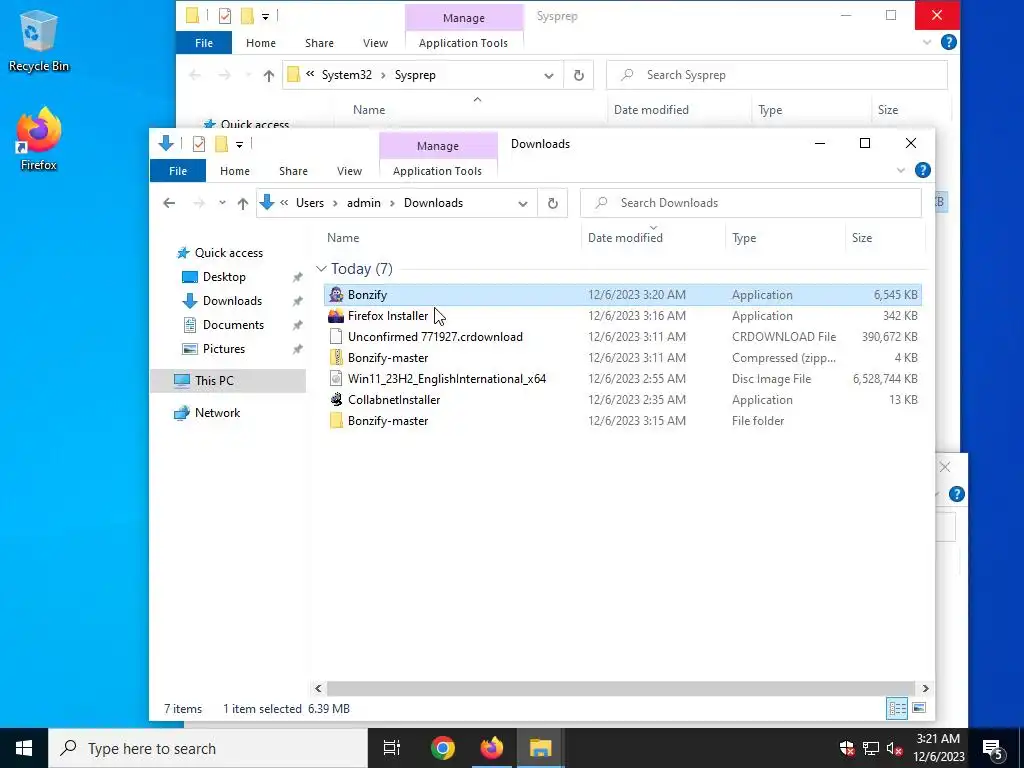Click the Search Downloads input field
This screenshot has height=768, width=1024.
[750, 203]
